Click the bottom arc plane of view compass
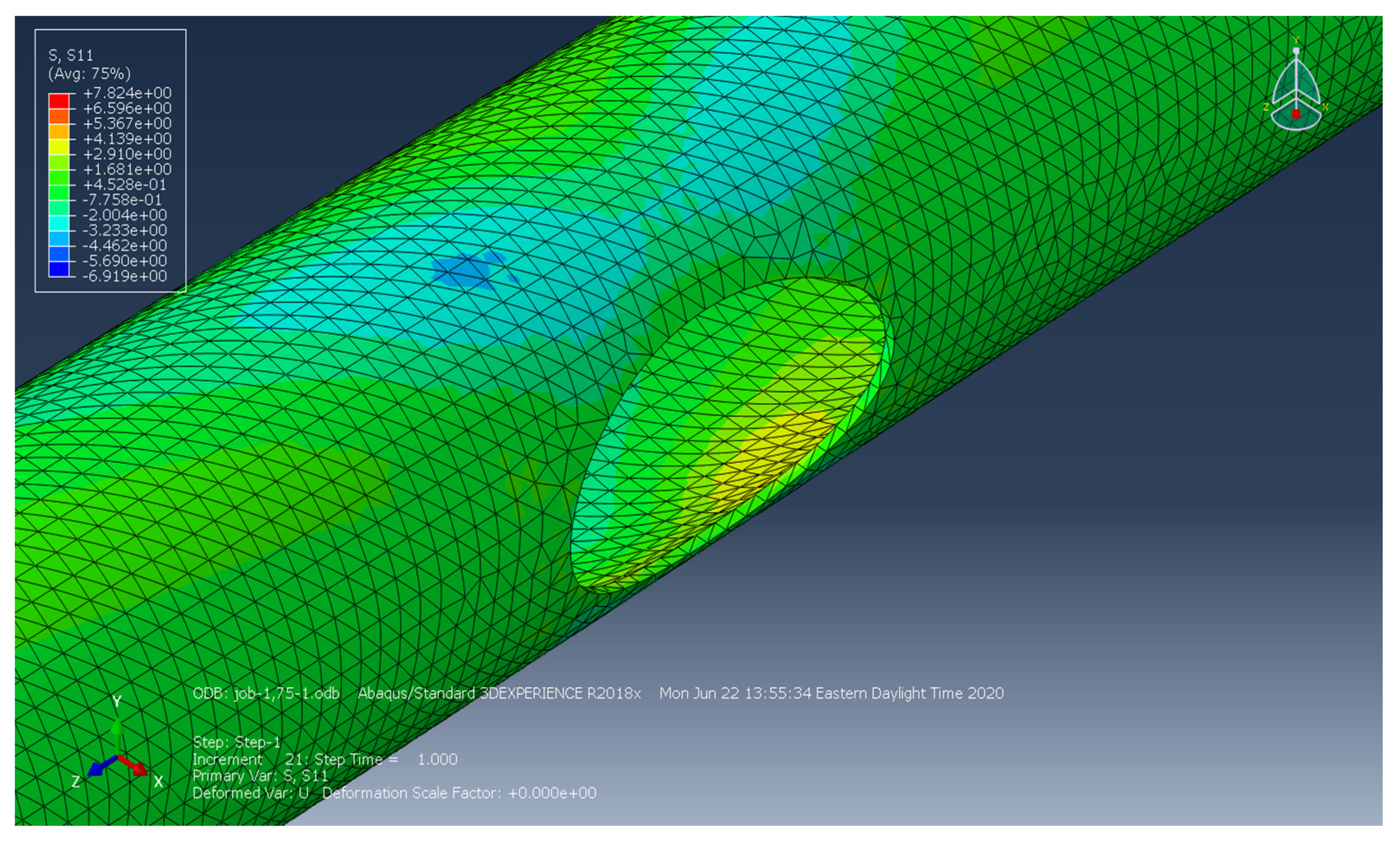Screen dimensions: 1400x842 click(x=1296, y=123)
